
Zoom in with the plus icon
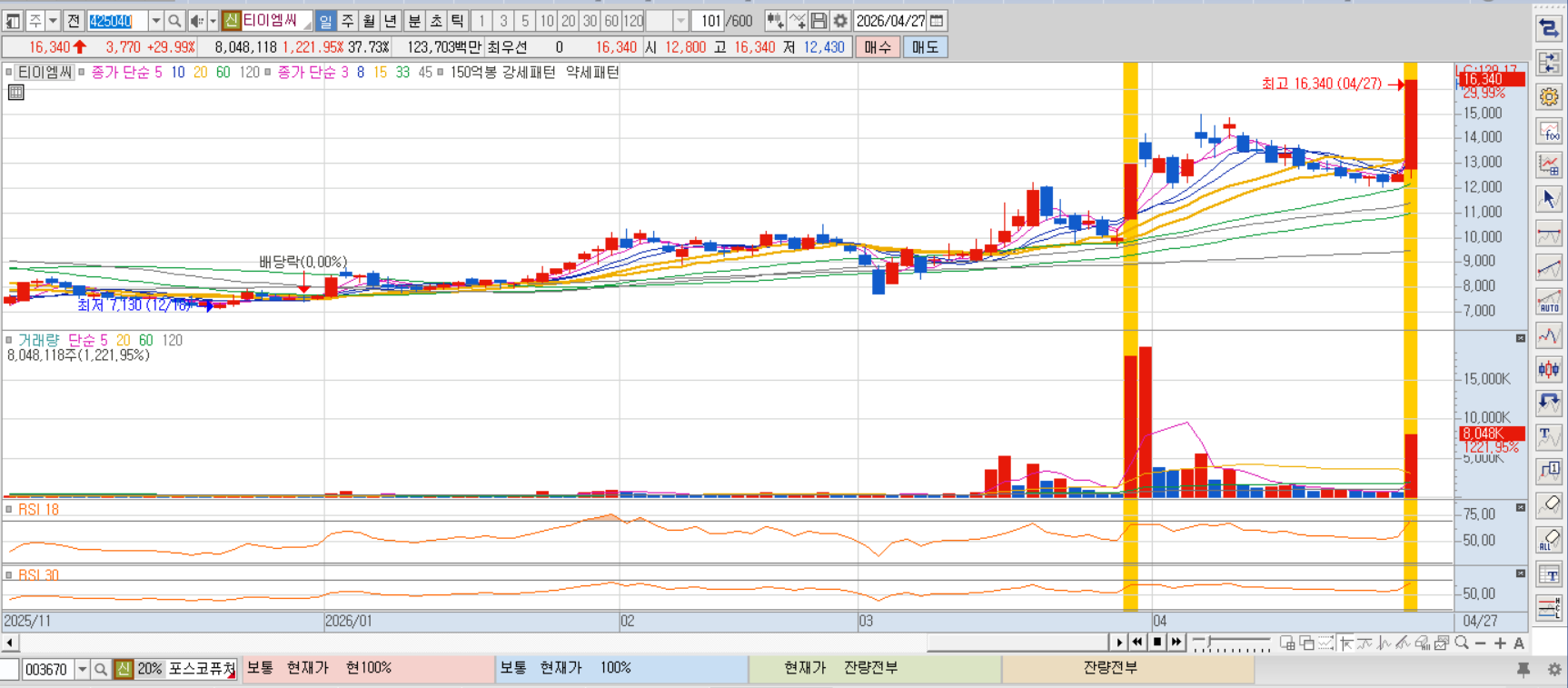pos(1500,643)
